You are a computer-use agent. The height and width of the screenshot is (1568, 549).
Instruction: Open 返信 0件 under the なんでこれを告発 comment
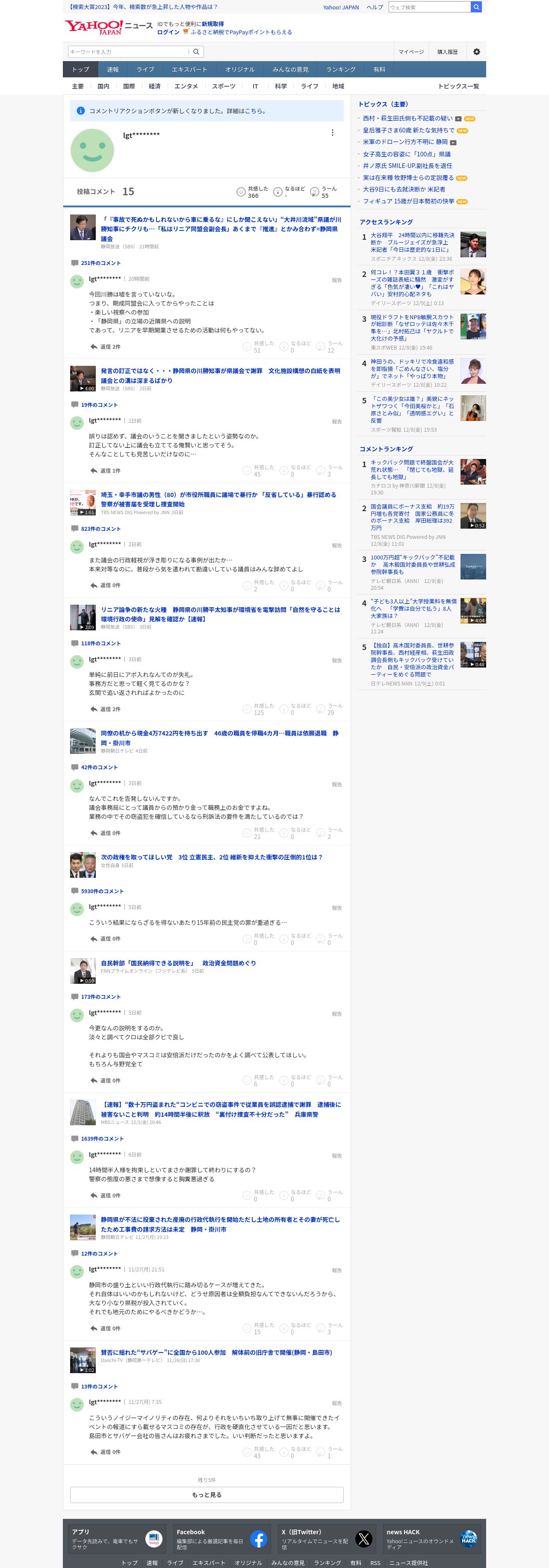coord(106,833)
